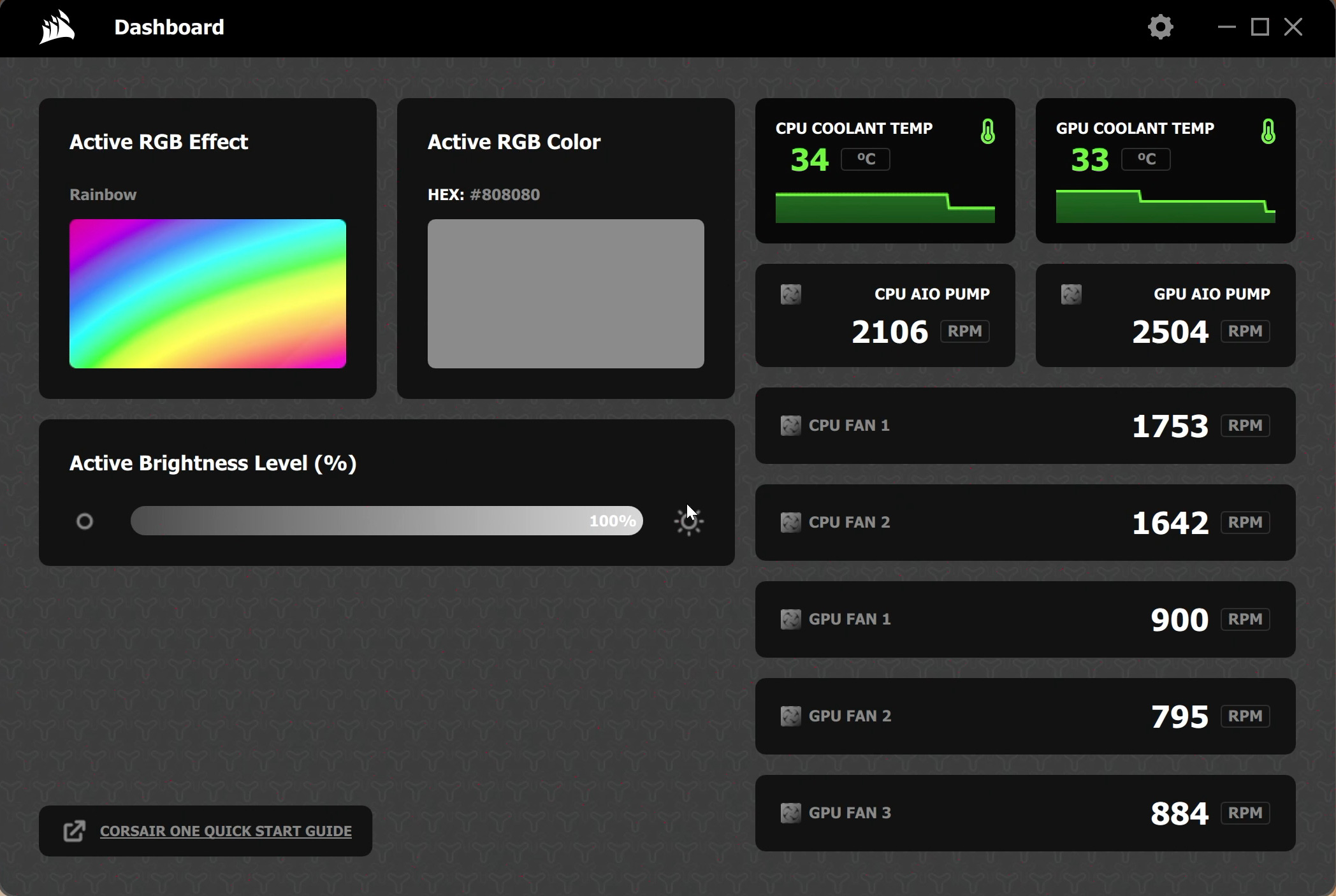Click the gray active RGB color swatch

(565, 294)
